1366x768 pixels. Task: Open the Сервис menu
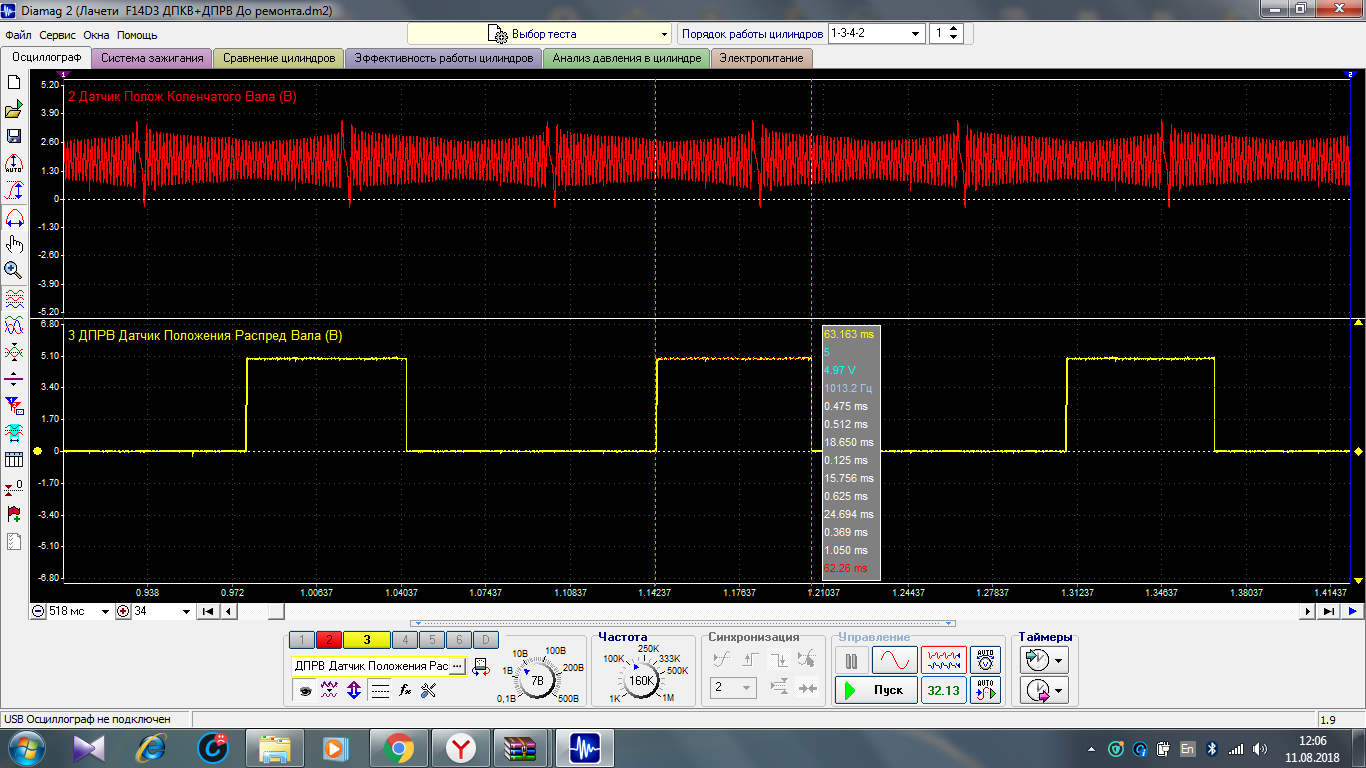coord(58,35)
